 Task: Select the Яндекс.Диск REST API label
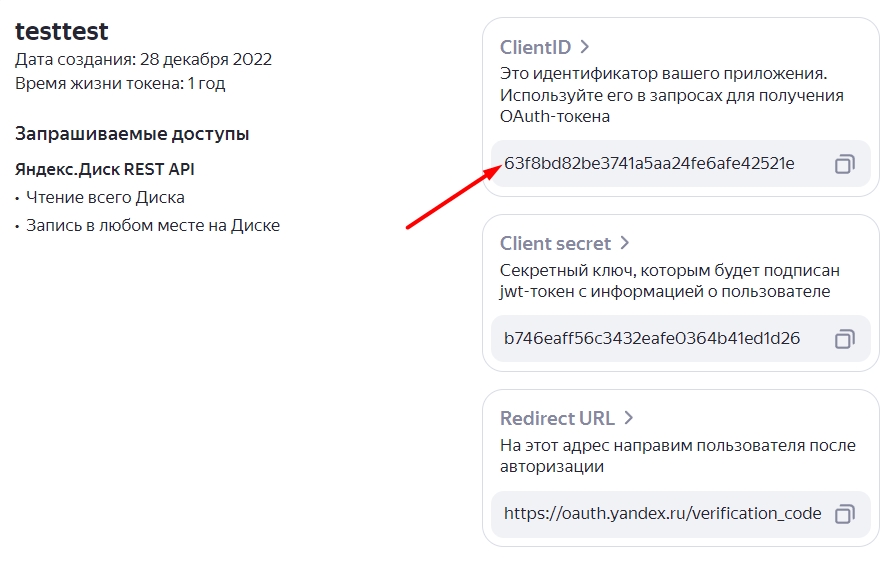(104, 169)
